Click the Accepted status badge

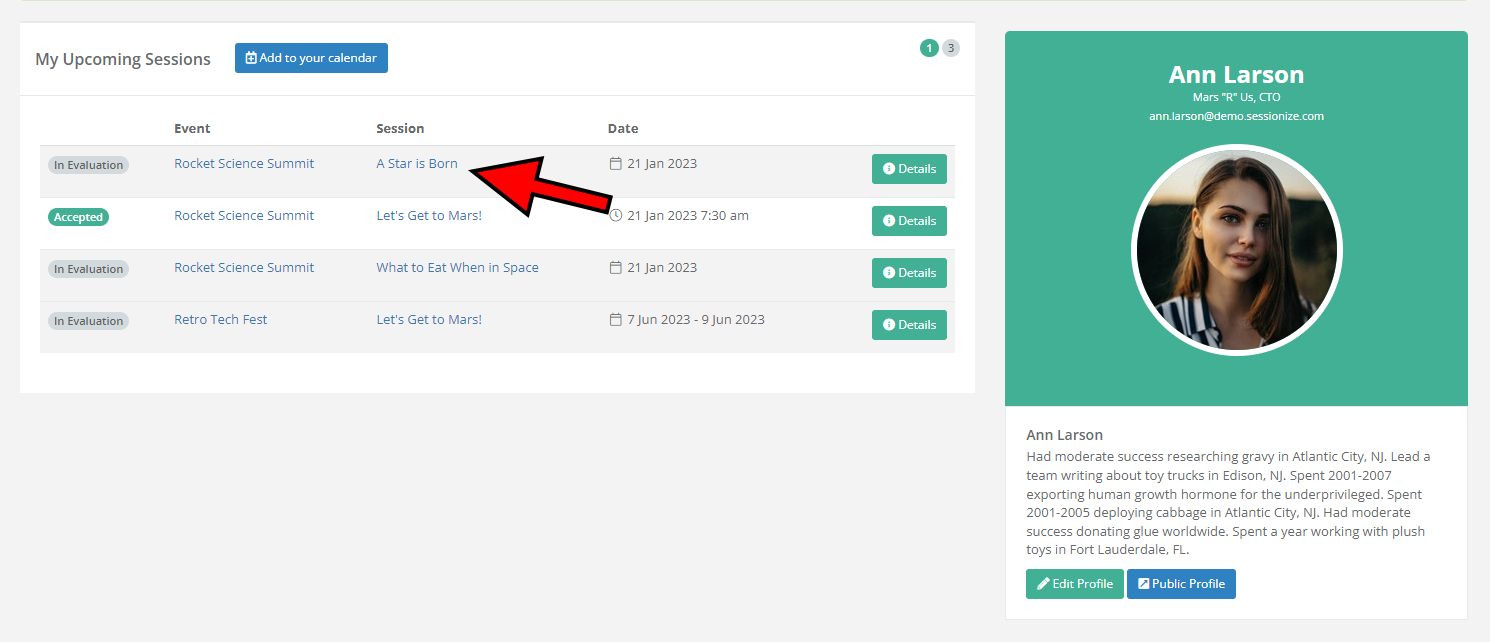pyautogui.click(x=78, y=217)
